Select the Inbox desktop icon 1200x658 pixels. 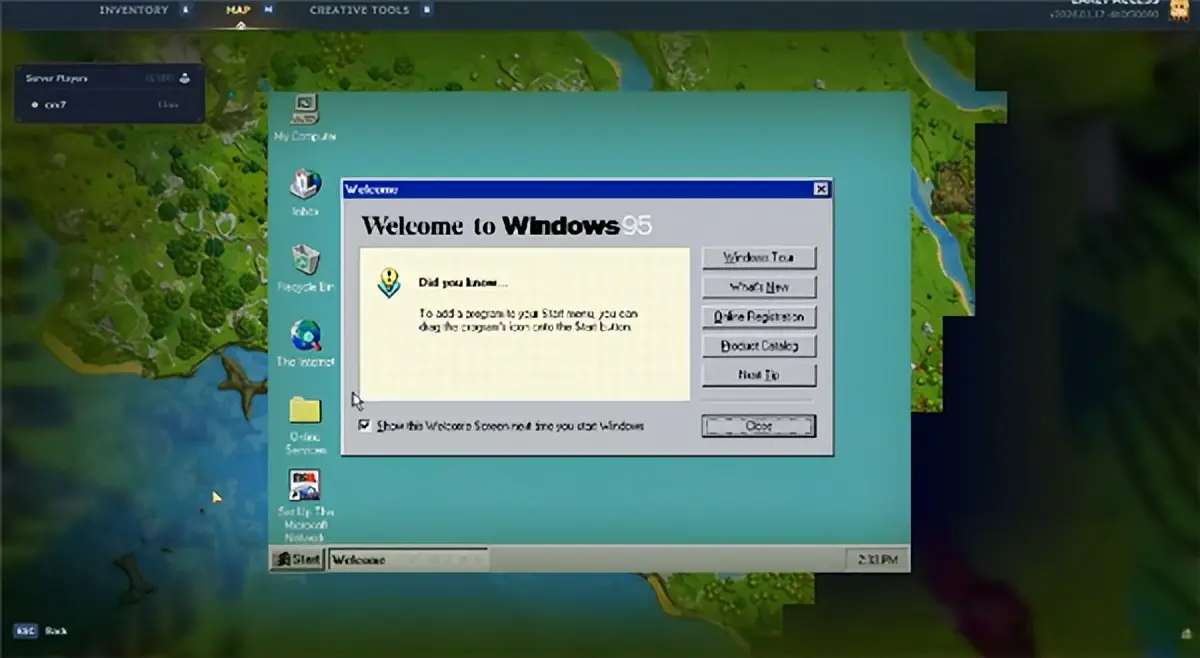click(305, 184)
